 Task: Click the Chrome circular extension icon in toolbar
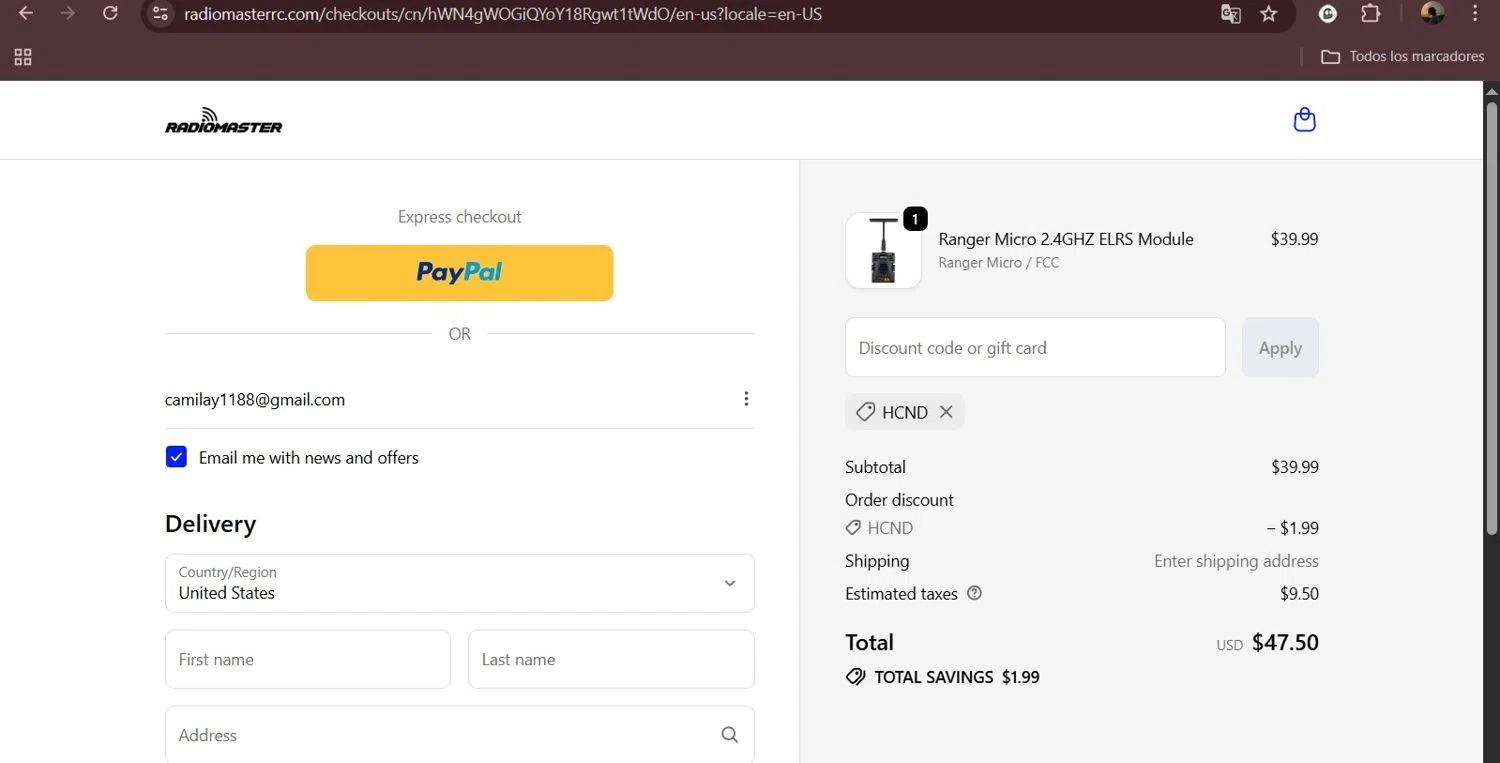point(1328,14)
